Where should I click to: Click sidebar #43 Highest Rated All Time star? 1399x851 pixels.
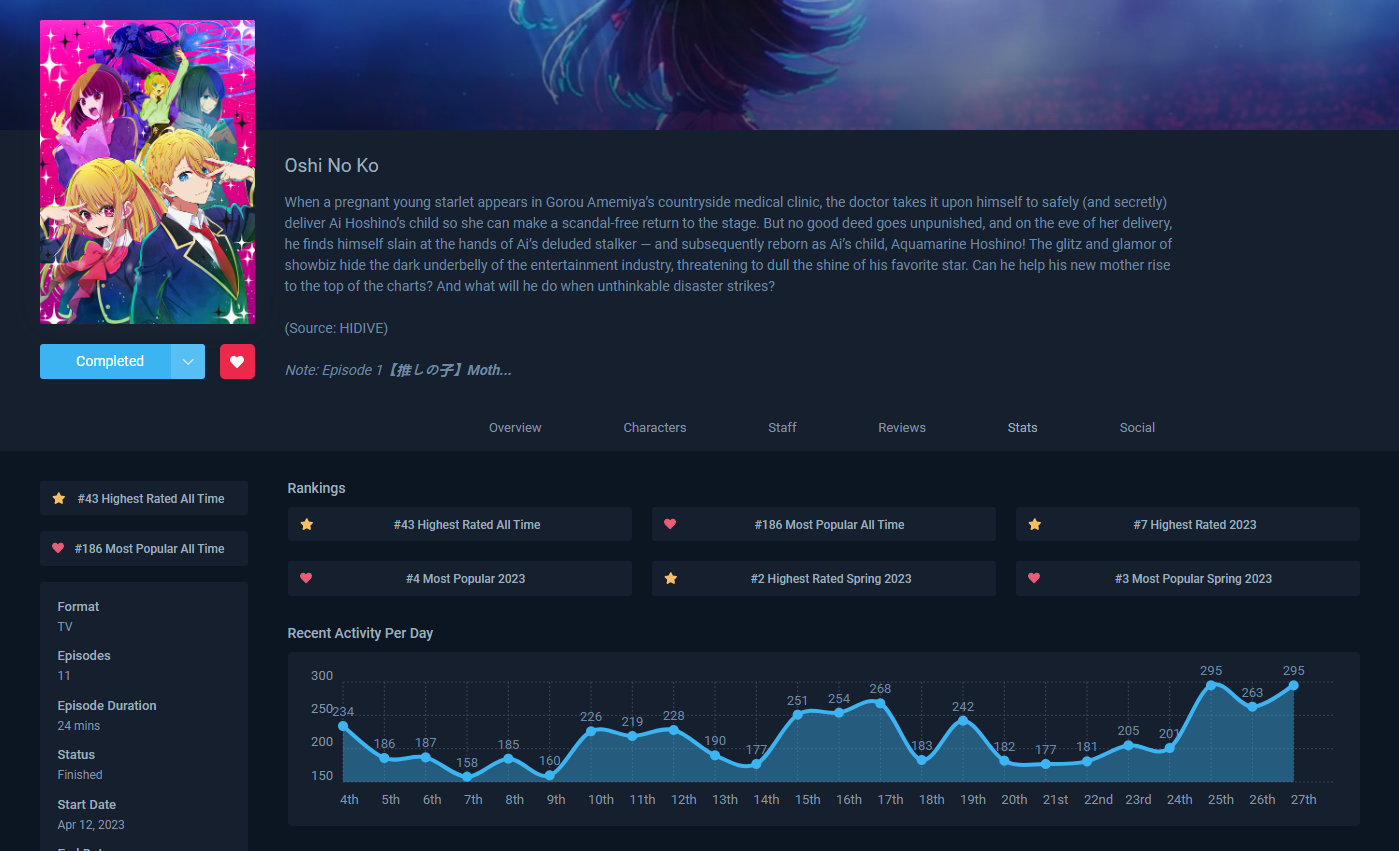coord(59,498)
